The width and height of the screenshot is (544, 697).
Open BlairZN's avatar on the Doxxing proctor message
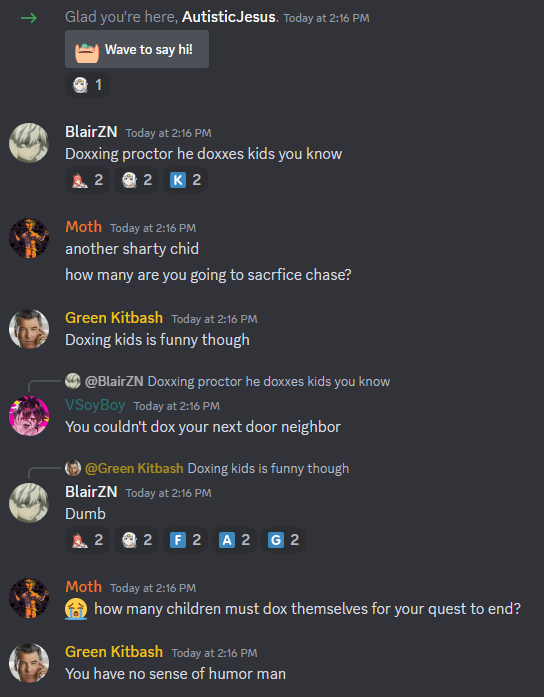click(x=29, y=143)
